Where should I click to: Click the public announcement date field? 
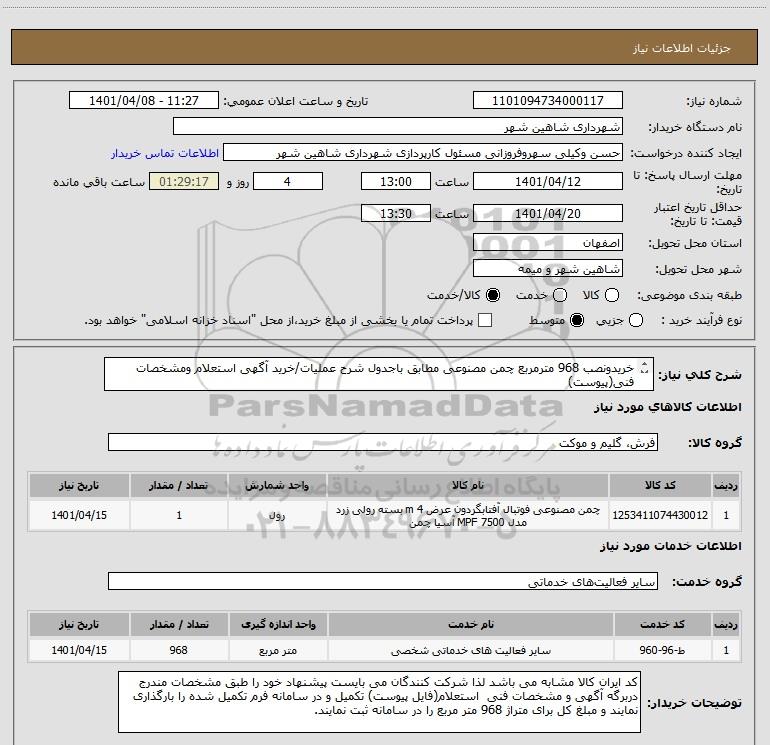(x=144, y=101)
